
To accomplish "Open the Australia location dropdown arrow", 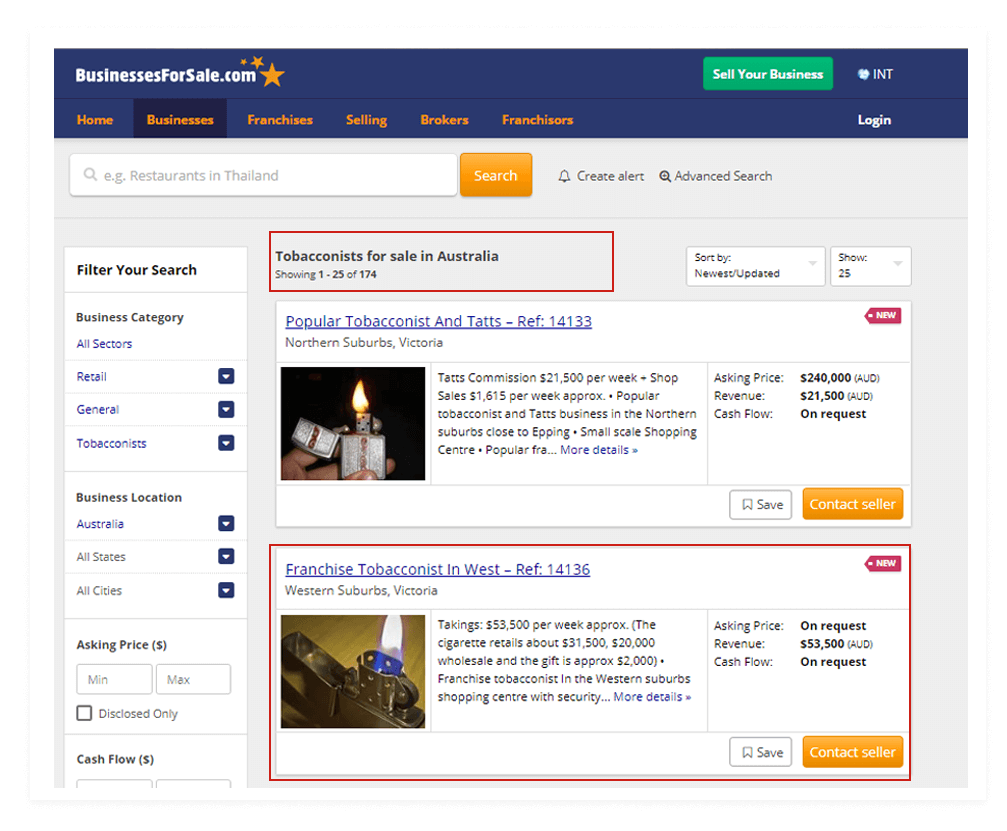I will 226,523.
